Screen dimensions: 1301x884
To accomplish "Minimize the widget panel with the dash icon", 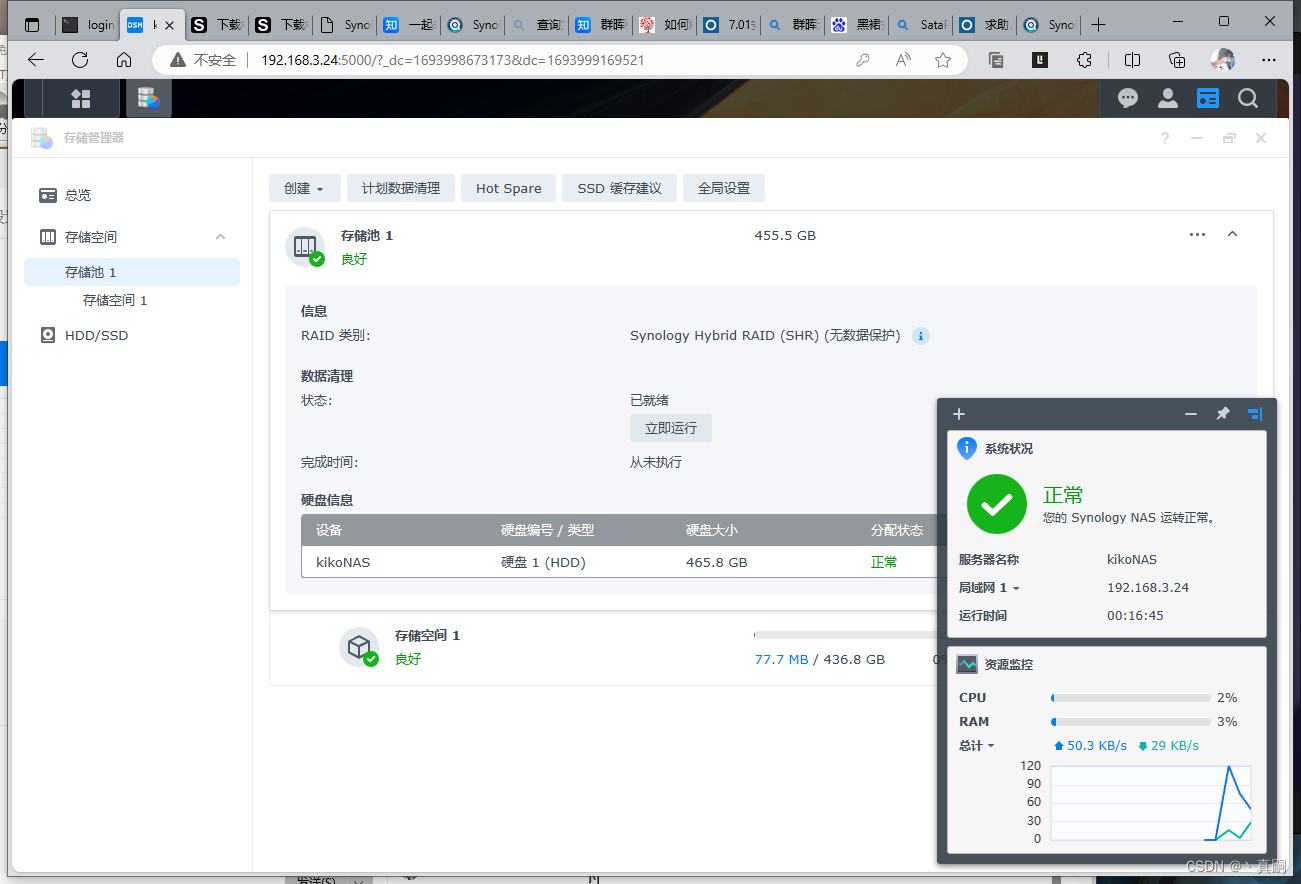I will (1191, 414).
